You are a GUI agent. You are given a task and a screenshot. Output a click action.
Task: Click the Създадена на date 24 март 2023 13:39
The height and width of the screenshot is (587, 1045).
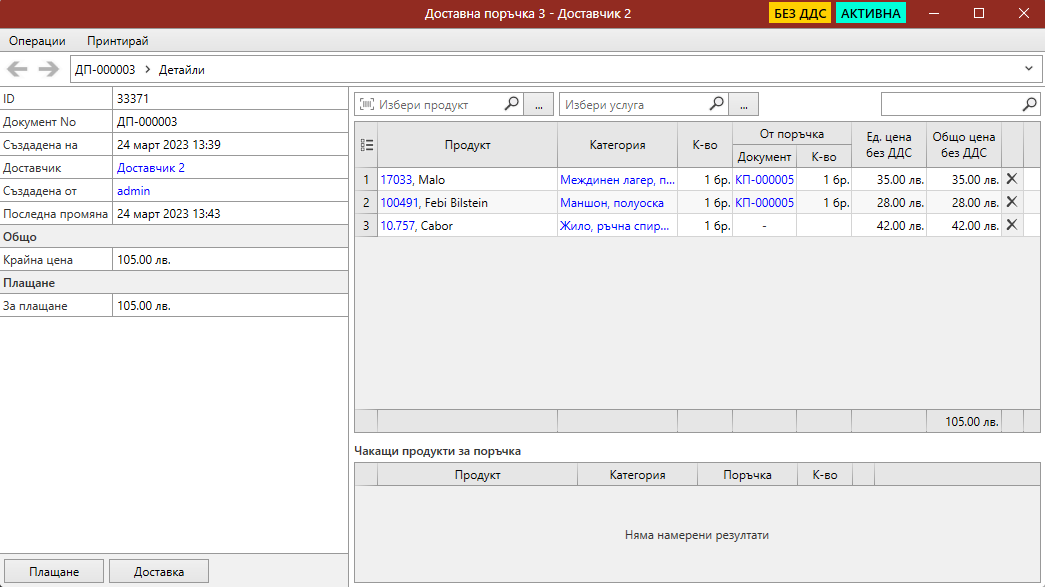point(169,145)
